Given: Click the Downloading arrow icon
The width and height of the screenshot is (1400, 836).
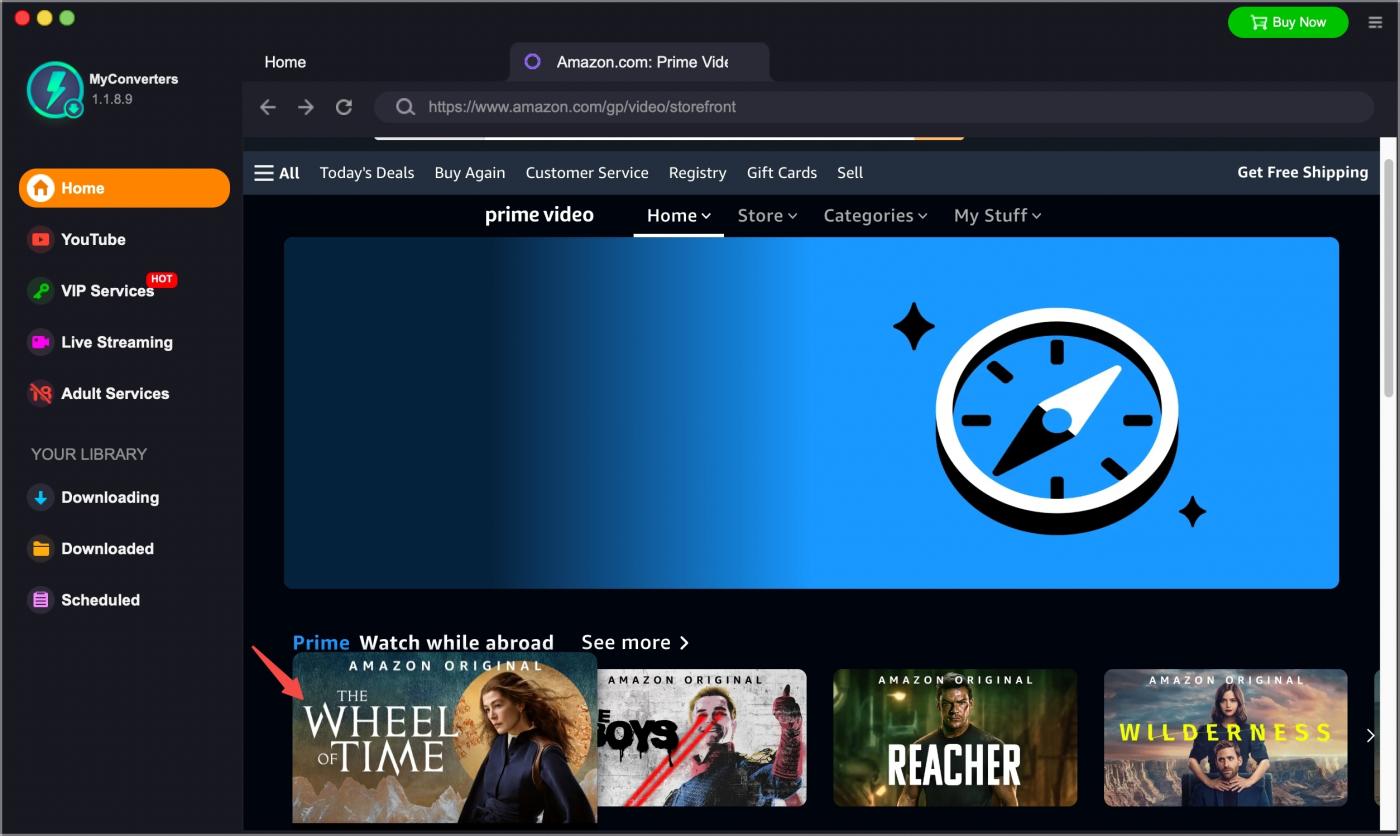Looking at the screenshot, I should [40, 497].
